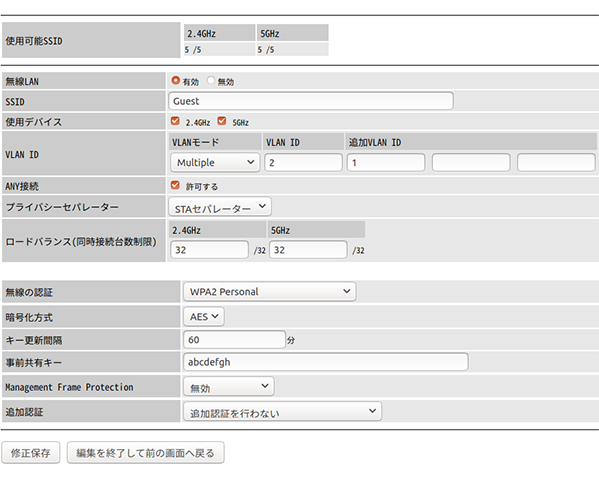Click the SSID field containing Guest
This screenshot has width=599, height=487.
pos(311,101)
